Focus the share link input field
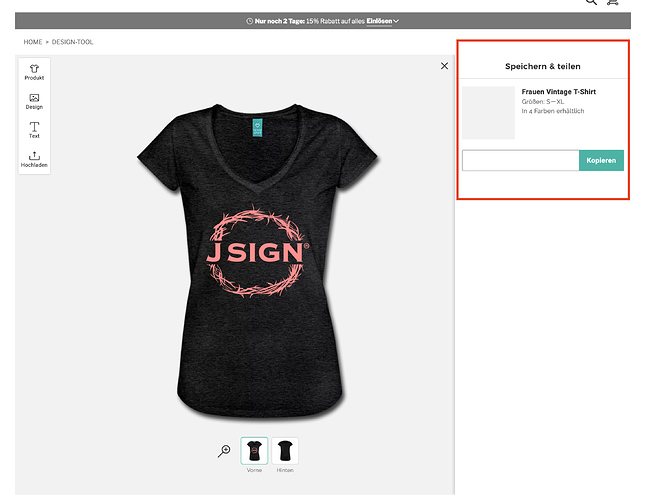This screenshot has height=500, width=650. click(x=521, y=160)
